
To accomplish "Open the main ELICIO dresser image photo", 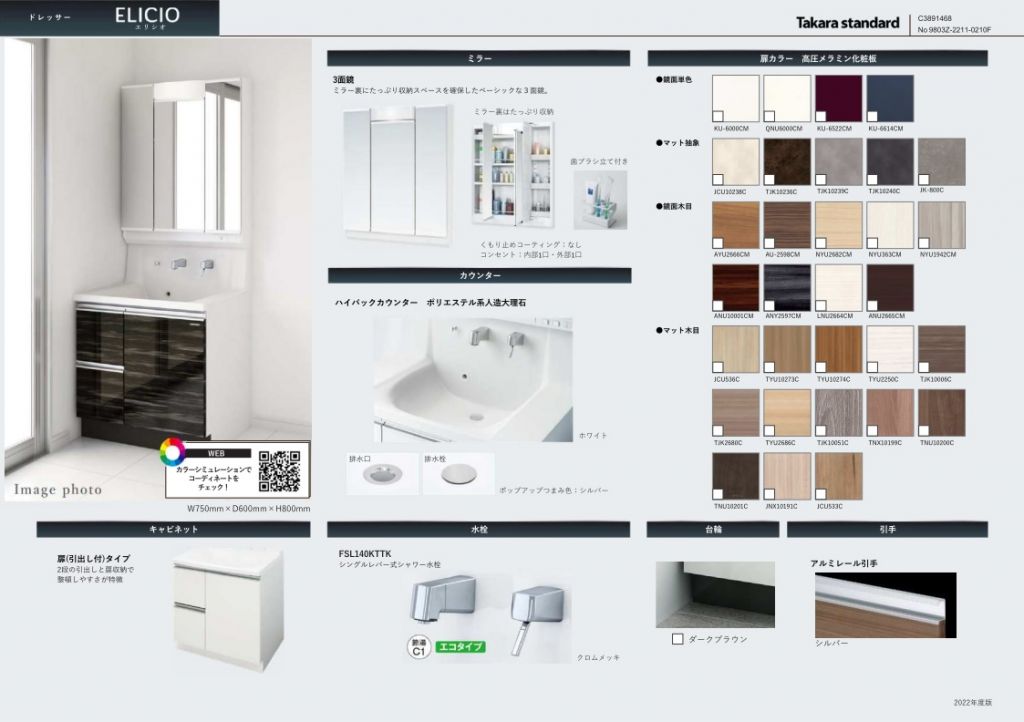I will (x=158, y=270).
